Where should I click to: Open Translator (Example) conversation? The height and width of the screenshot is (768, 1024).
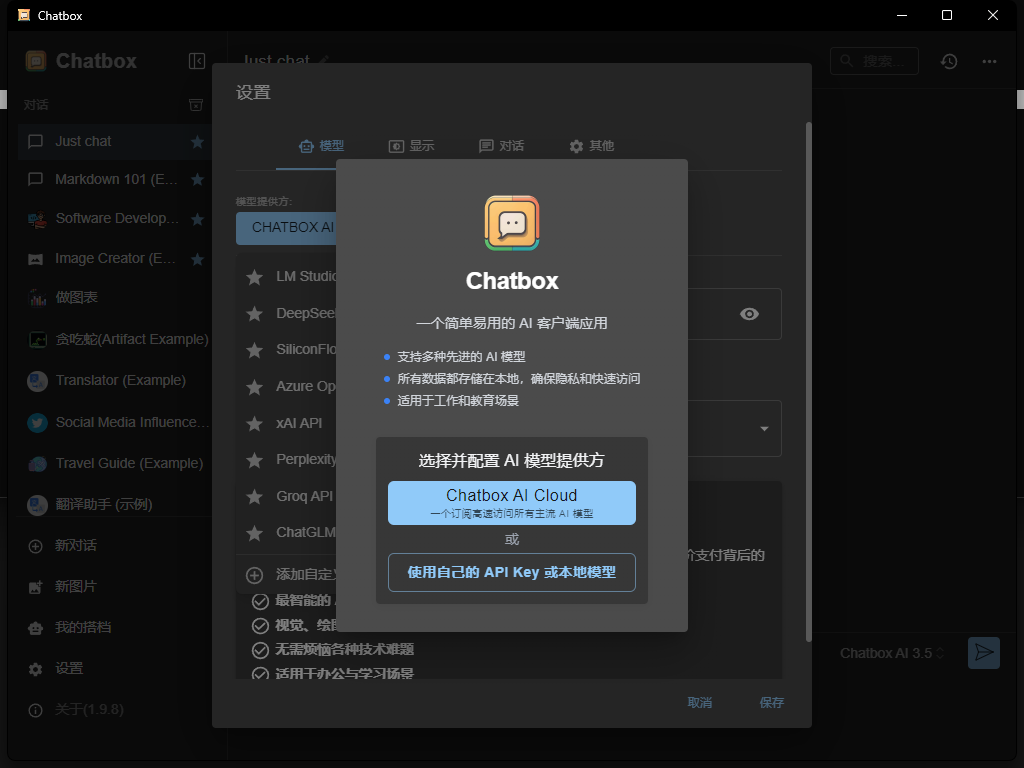115,381
